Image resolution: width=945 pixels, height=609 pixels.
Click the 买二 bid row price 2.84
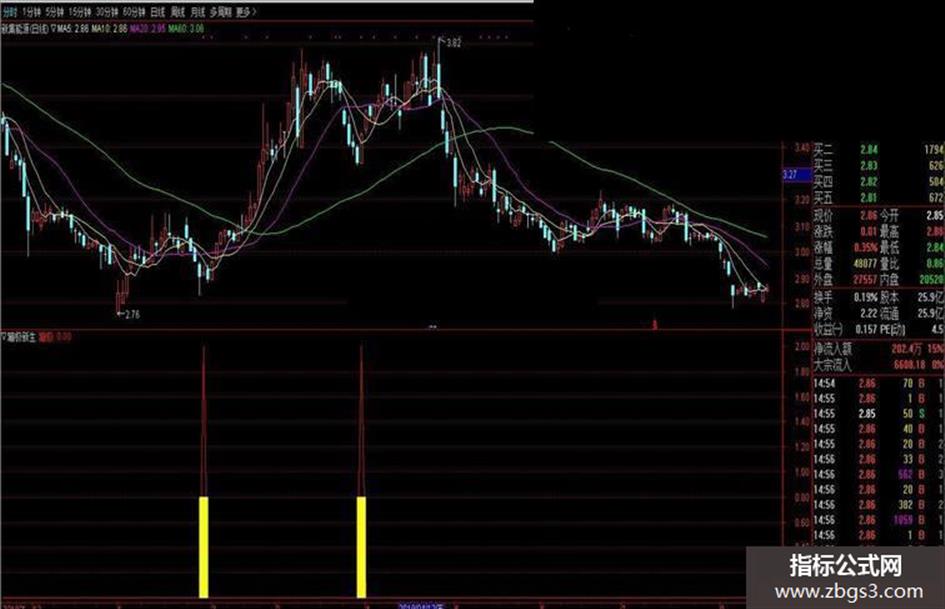[x=868, y=150]
